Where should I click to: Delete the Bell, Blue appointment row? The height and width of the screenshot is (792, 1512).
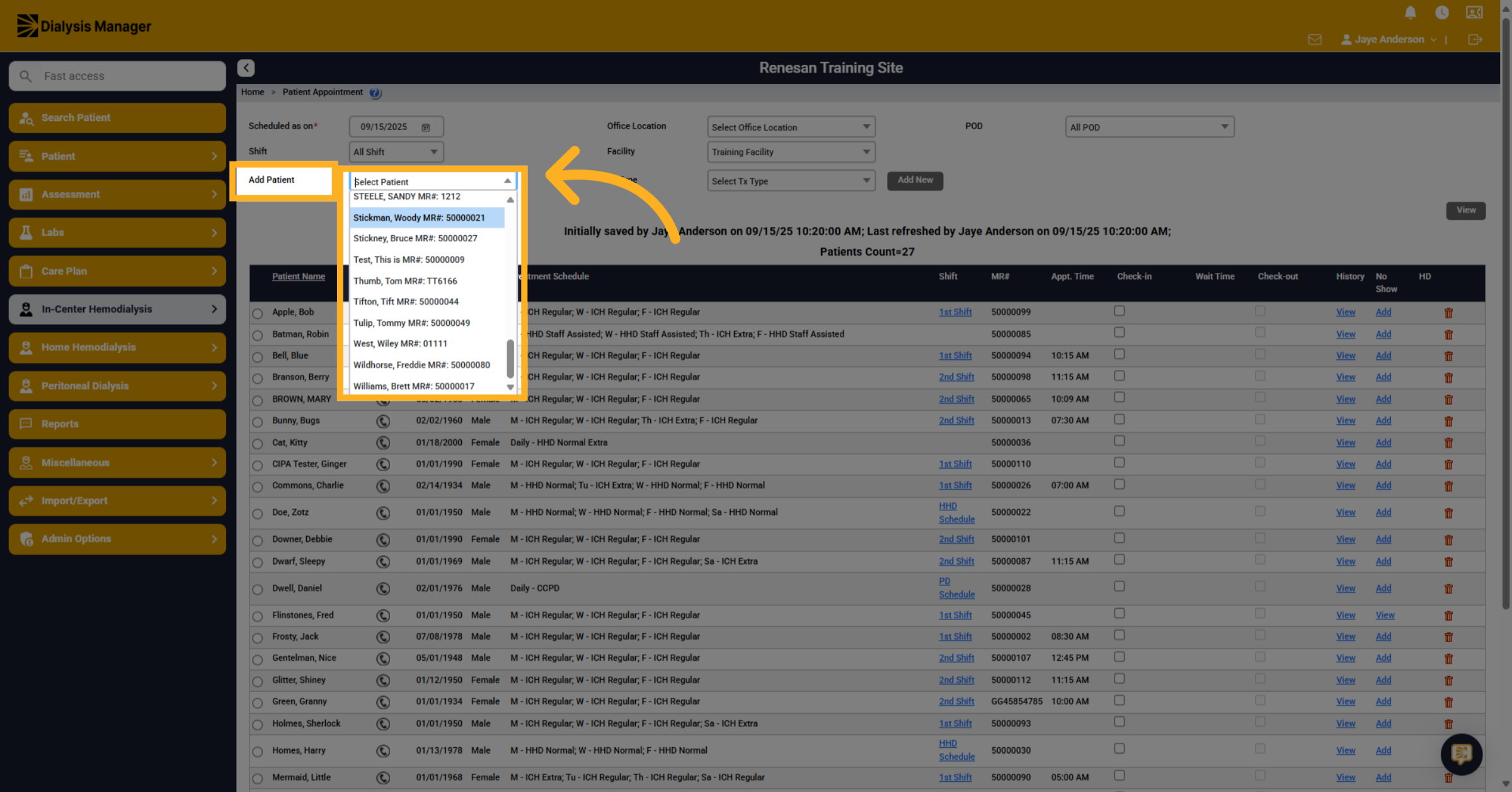point(1448,357)
